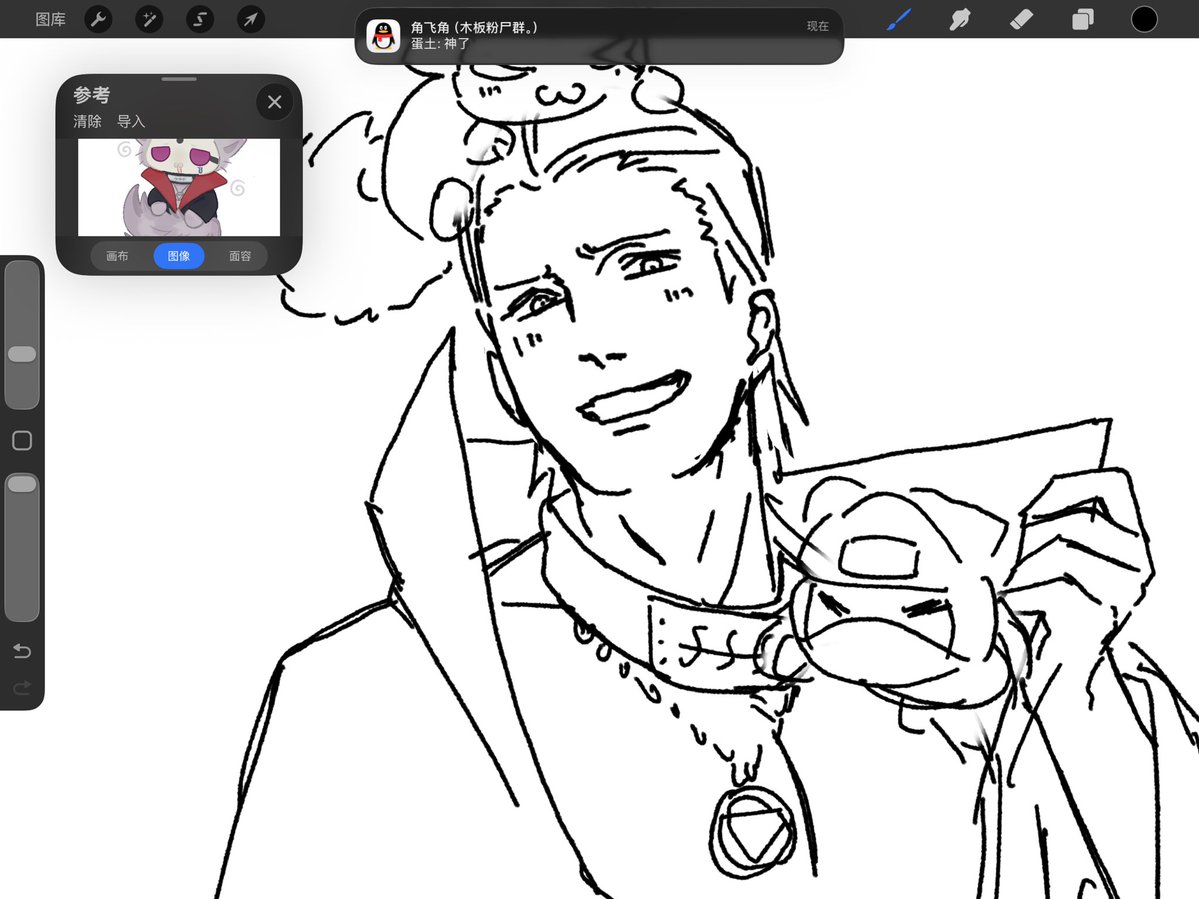Click the 蛋土: 神了 message text
1199x899 pixels.
440,44
